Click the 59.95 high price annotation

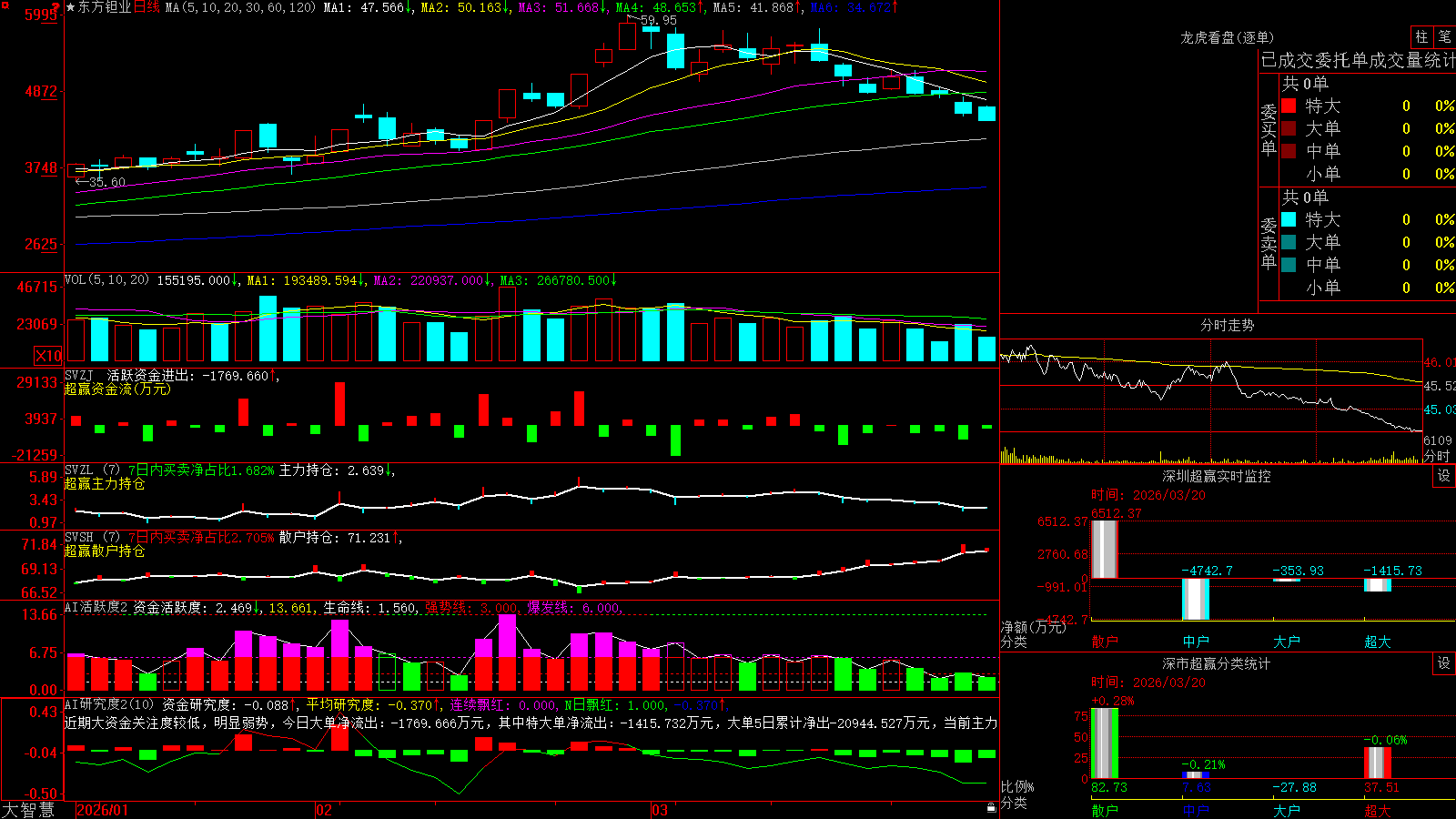point(659,20)
